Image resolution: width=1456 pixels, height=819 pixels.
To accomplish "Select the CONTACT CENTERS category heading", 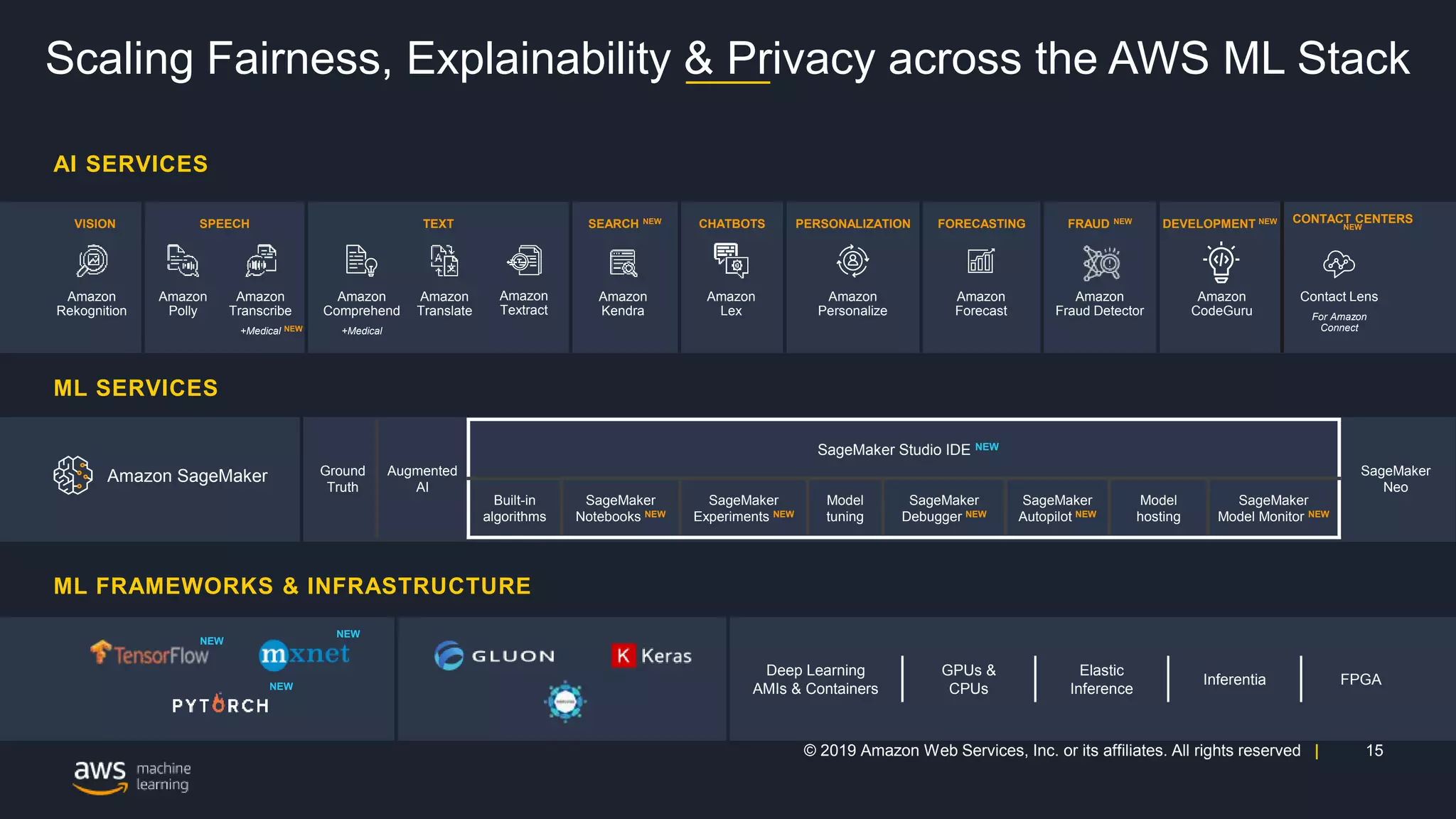I will point(1352,219).
